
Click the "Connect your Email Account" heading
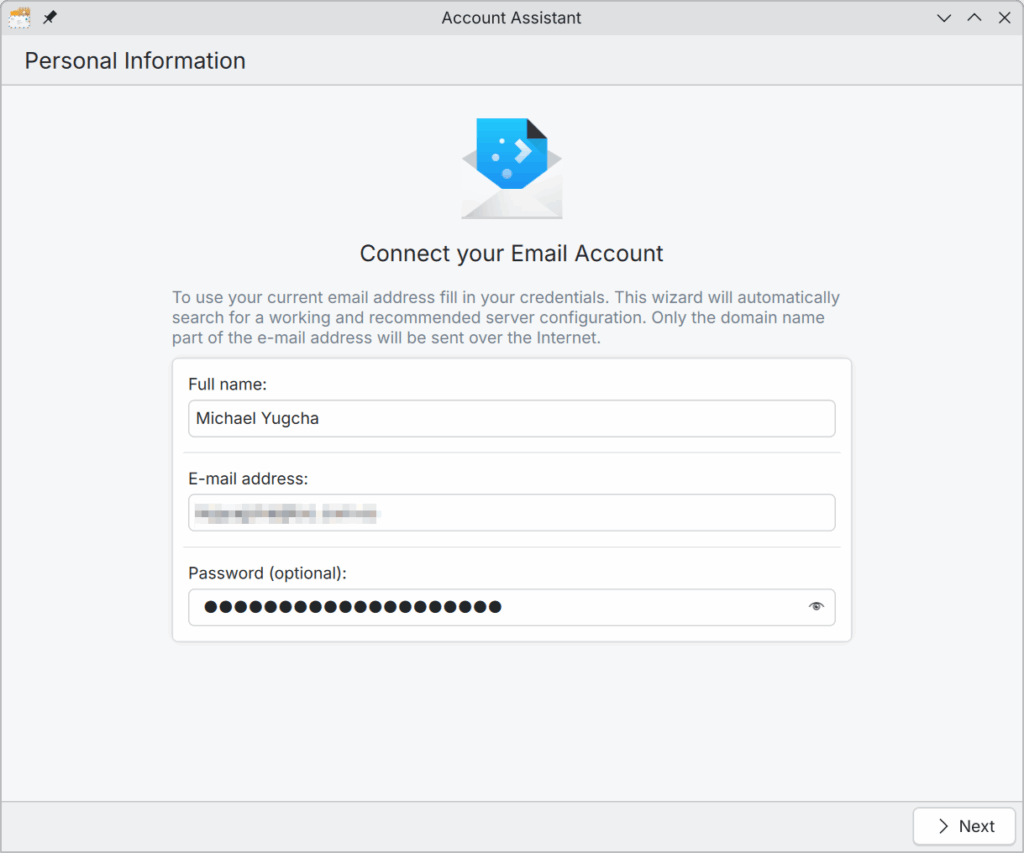(511, 254)
